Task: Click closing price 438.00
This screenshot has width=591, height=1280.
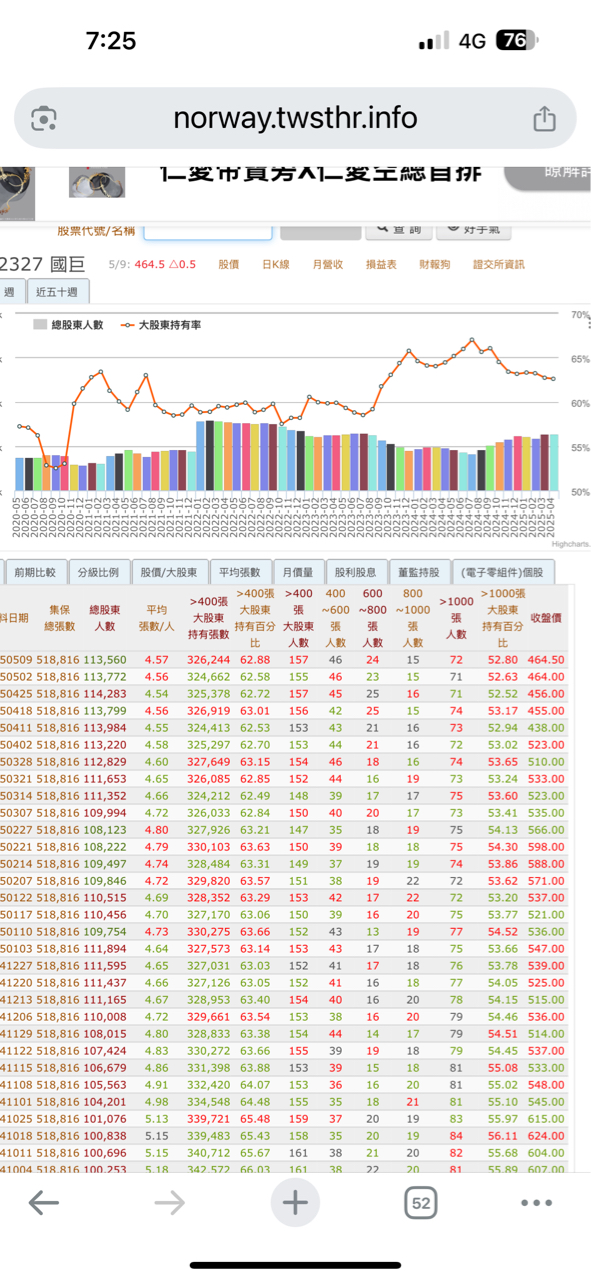Action: click(547, 728)
